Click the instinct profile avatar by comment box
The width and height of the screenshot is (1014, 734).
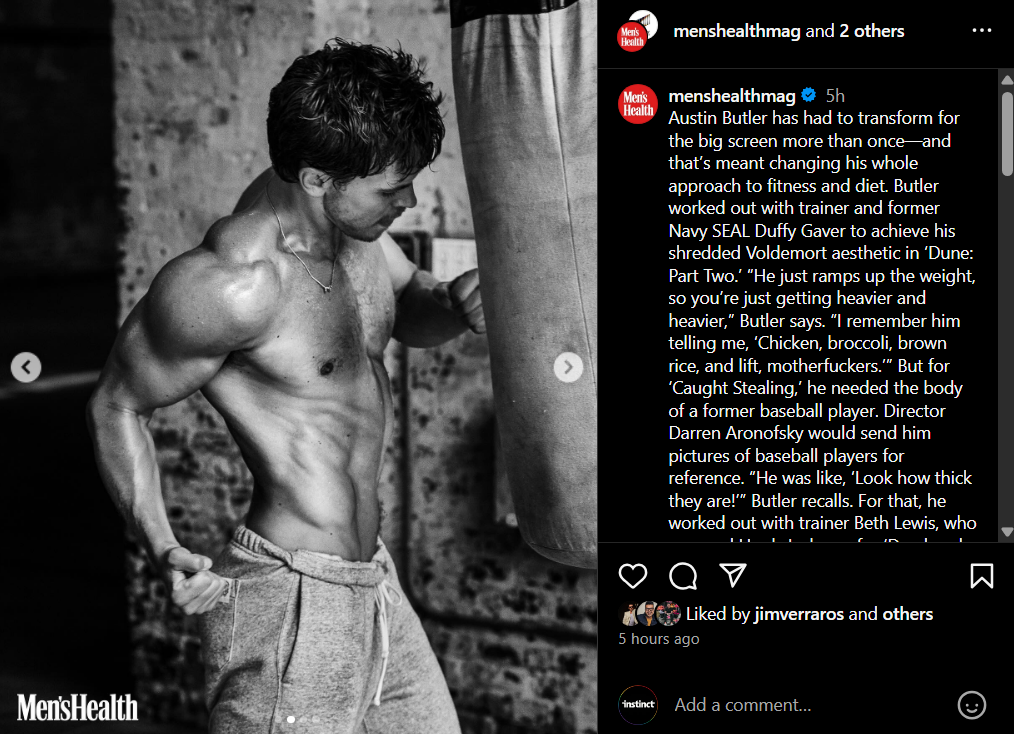click(638, 704)
